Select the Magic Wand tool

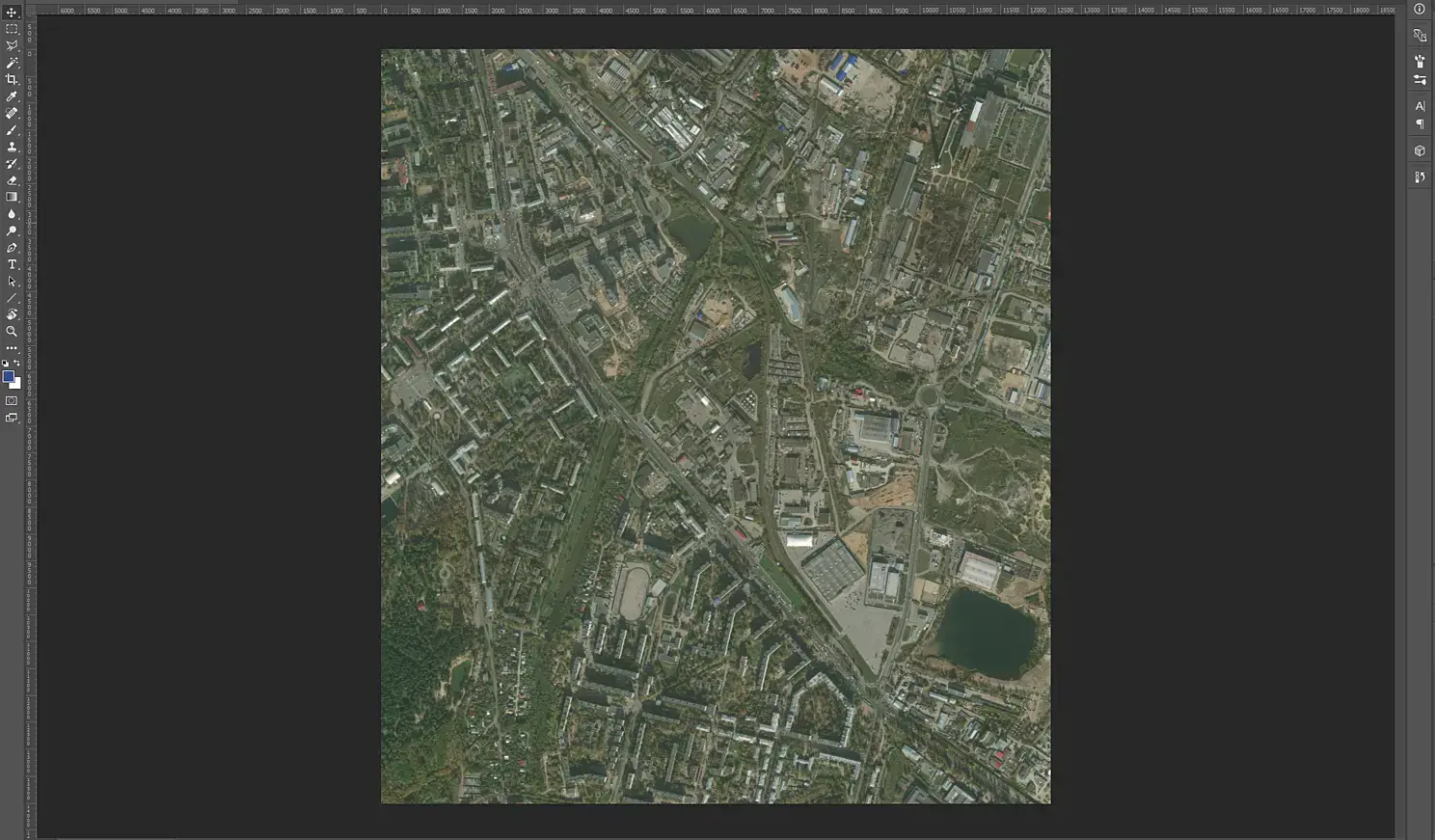(12, 63)
